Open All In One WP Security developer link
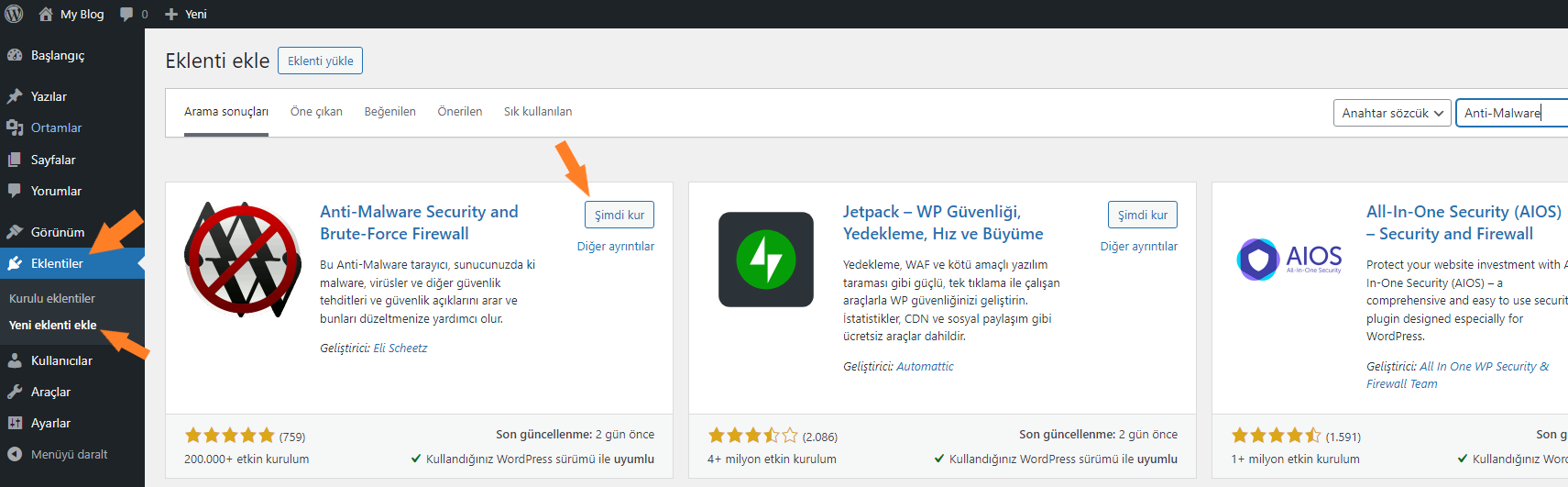 tap(1457, 375)
